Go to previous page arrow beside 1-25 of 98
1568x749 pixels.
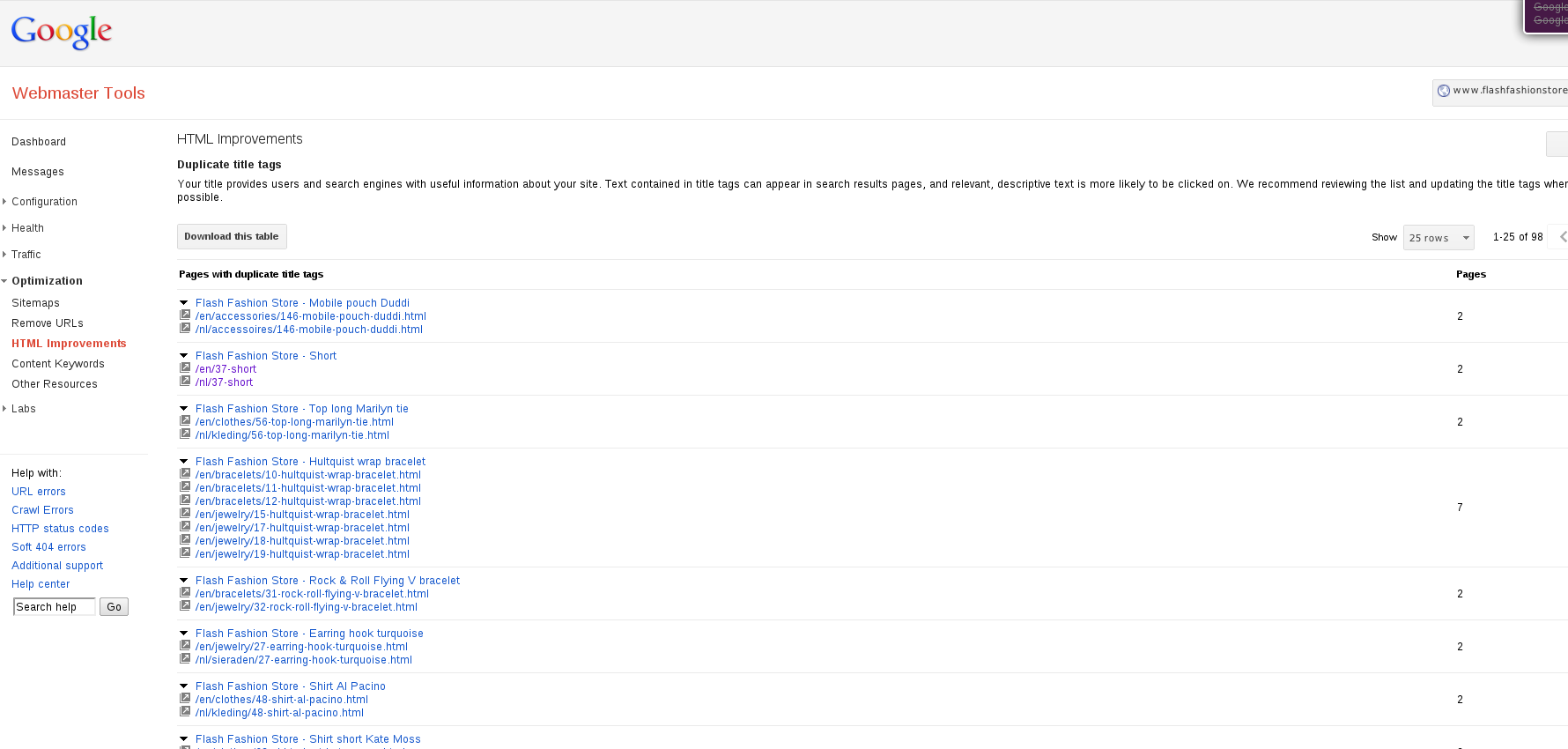click(x=1563, y=237)
